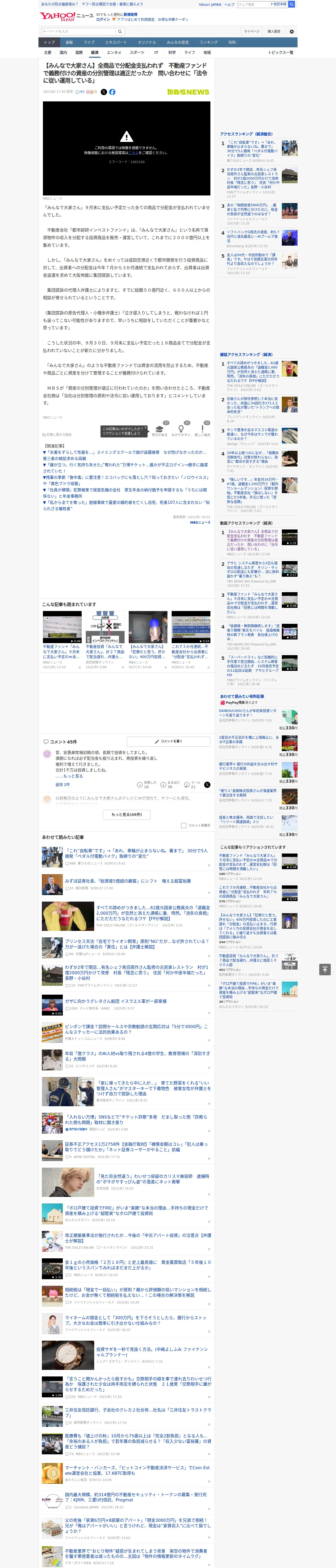
Task: Open the ランキング tab
Action: [209, 43]
